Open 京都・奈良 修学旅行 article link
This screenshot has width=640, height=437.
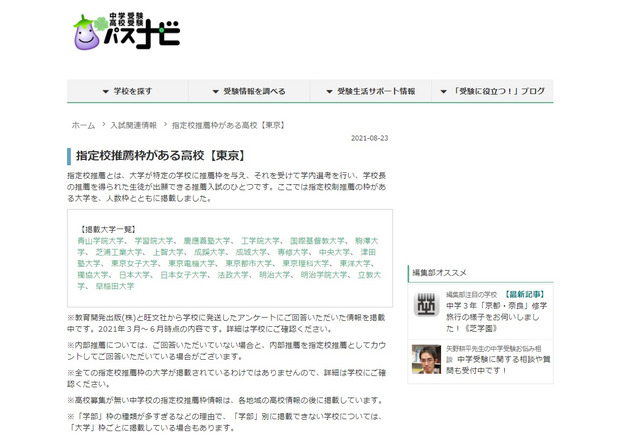496,317
